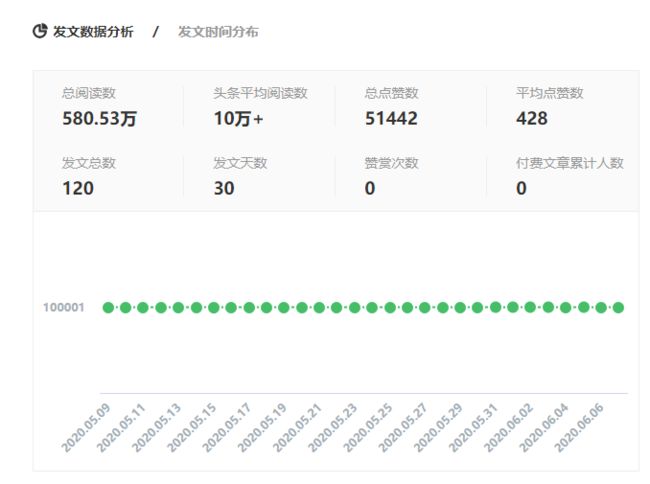Click the 10万+ average reads value
Image resolution: width=650 pixels, height=484 pixels.
238,119
